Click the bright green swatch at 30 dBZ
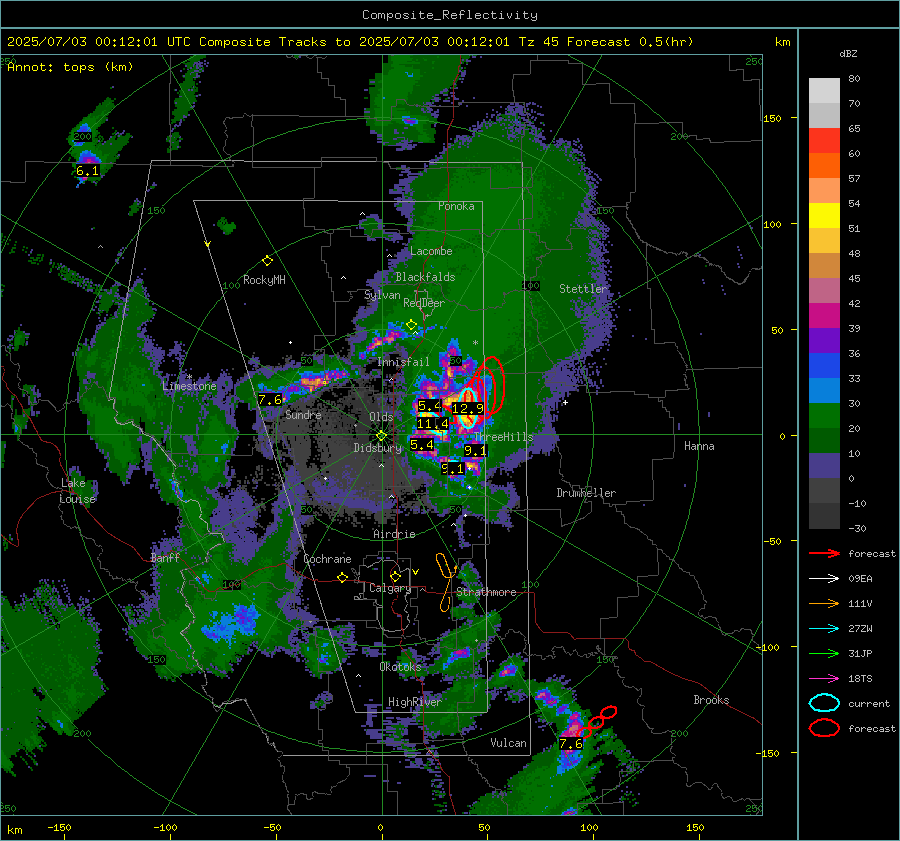The height and width of the screenshot is (841, 900). 824,416
